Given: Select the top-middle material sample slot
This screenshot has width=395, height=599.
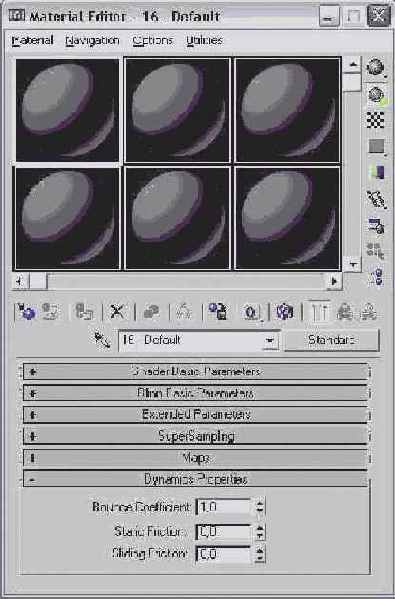Looking at the screenshot, I should pyautogui.click(x=177, y=110).
